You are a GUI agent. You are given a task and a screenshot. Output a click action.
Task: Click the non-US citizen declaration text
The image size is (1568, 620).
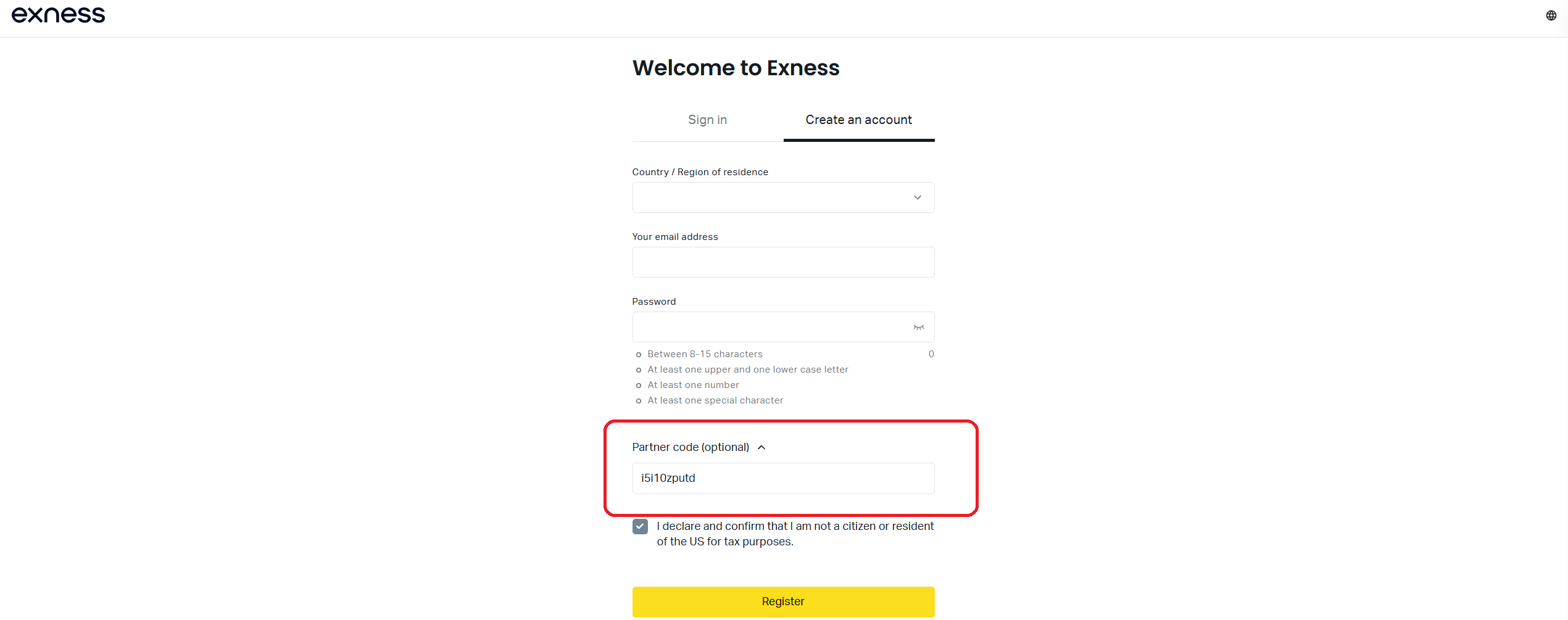[x=795, y=534]
